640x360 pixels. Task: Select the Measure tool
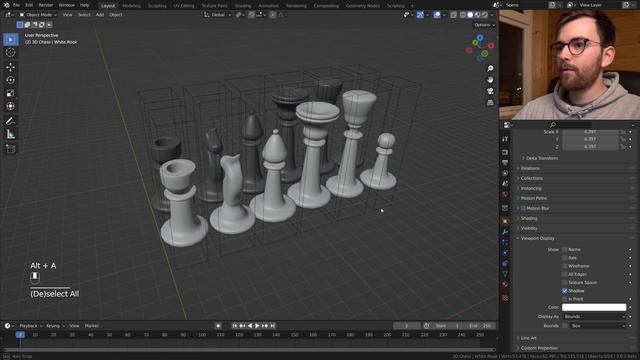click(x=11, y=134)
